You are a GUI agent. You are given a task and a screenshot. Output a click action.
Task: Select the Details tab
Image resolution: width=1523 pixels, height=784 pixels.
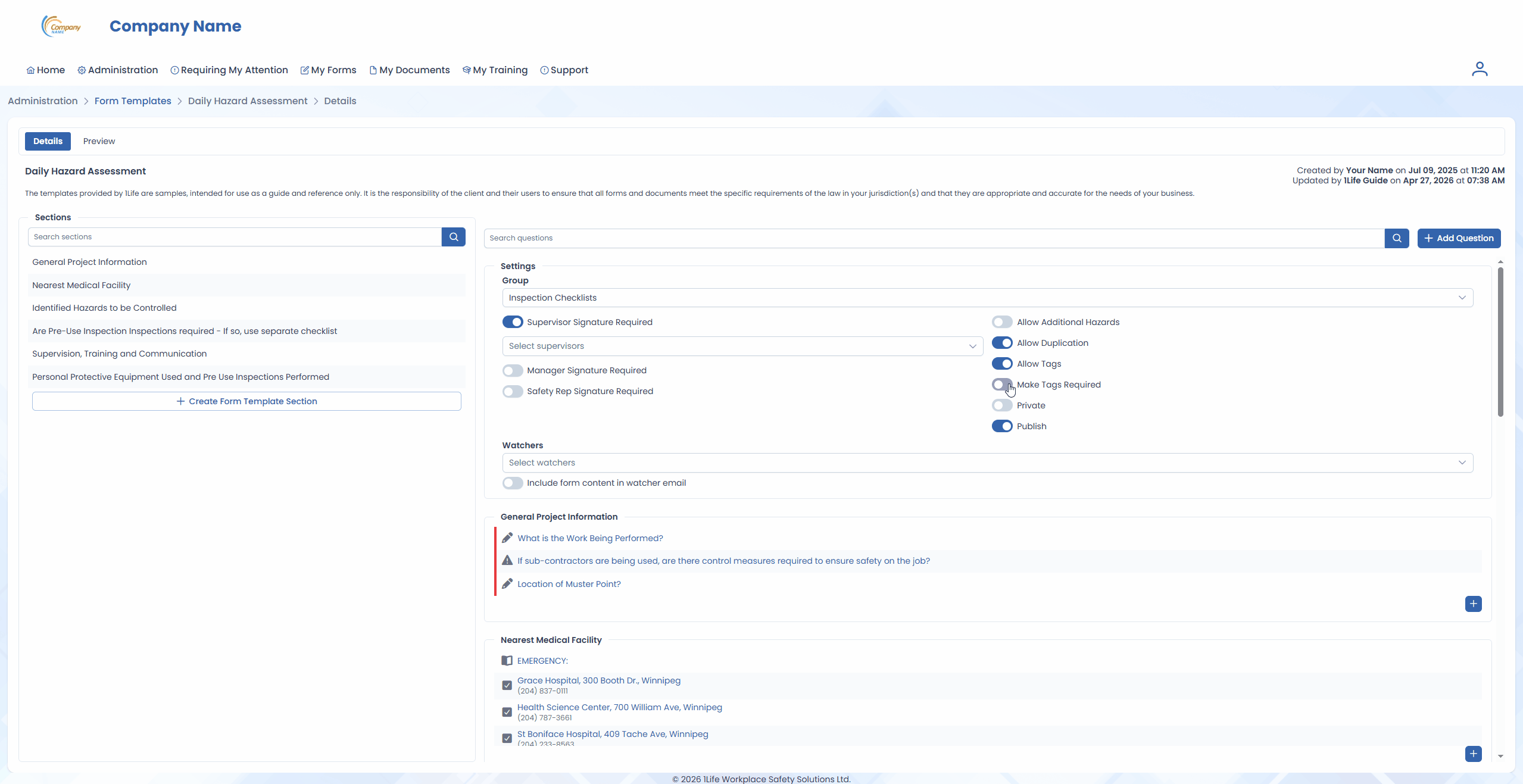(48, 141)
